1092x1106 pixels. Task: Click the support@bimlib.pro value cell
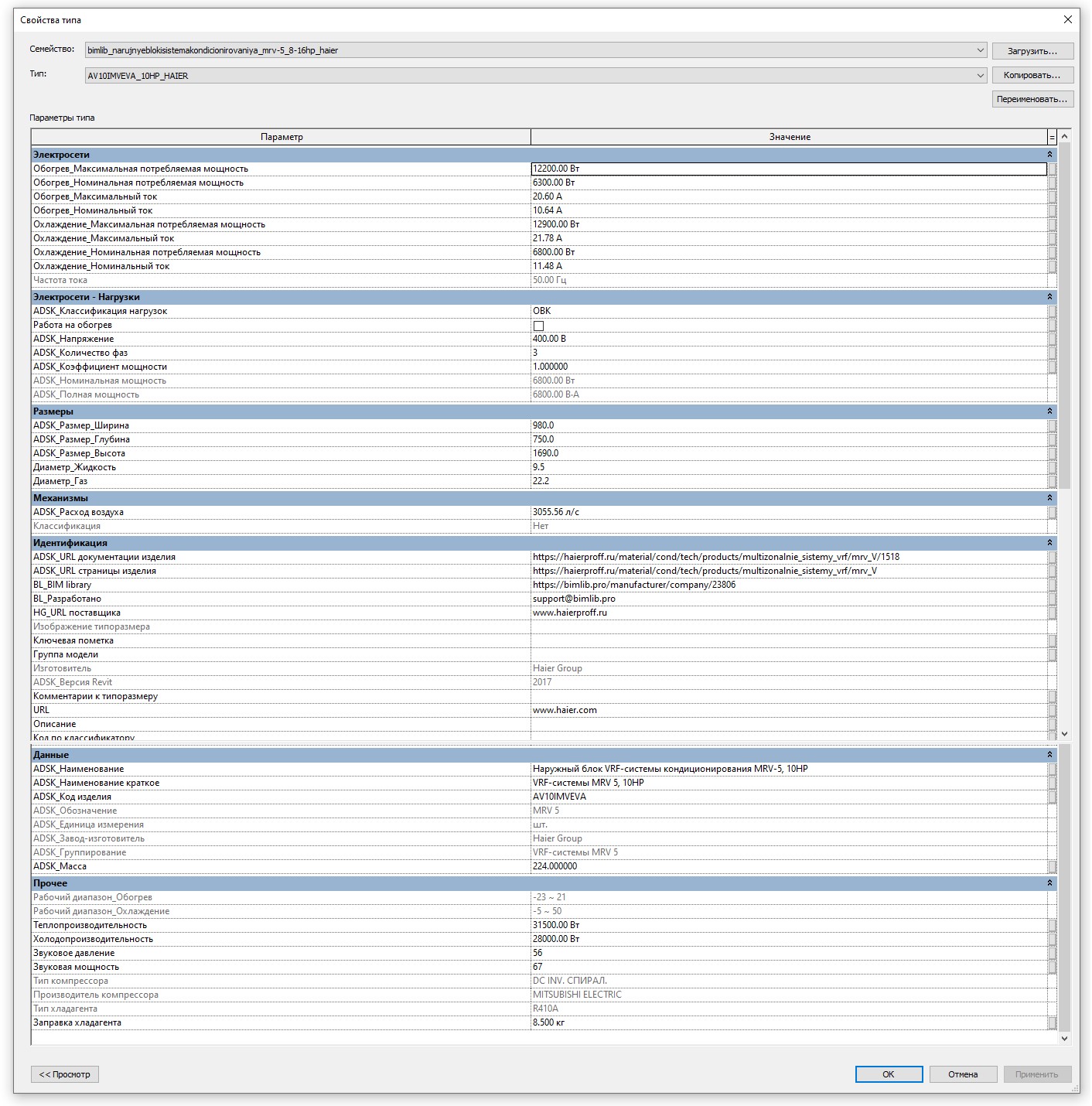click(789, 599)
